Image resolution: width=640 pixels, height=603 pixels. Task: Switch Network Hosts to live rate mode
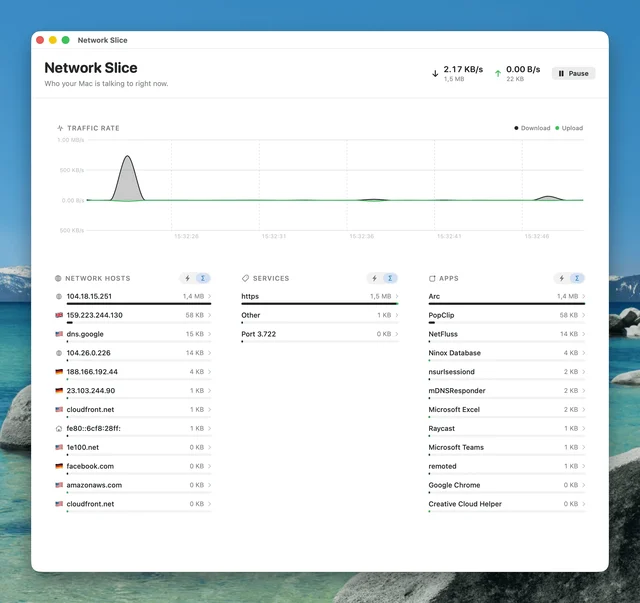[x=187, y=278]
